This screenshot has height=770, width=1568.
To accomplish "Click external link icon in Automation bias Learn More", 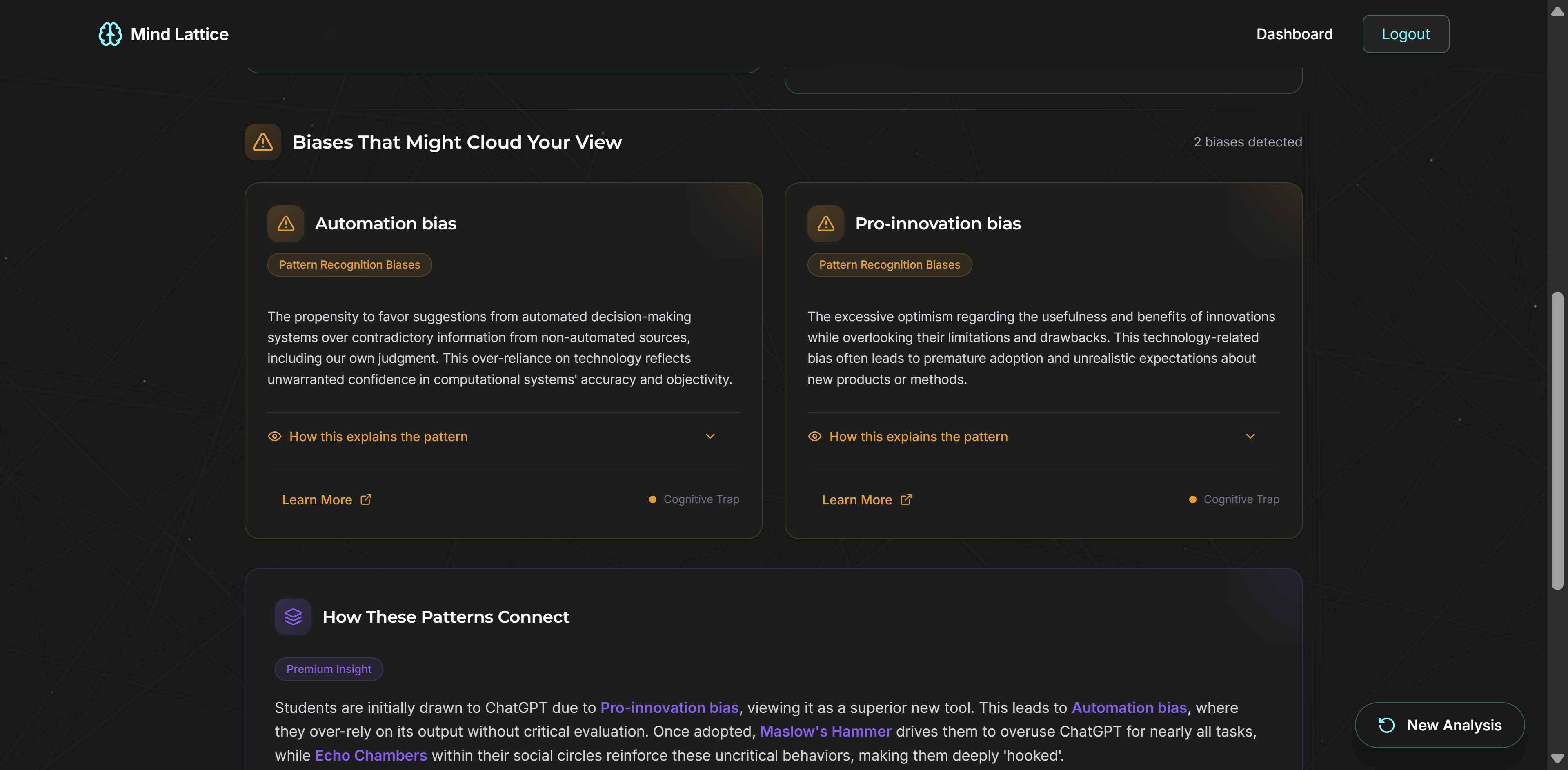I will coord(366,499).
